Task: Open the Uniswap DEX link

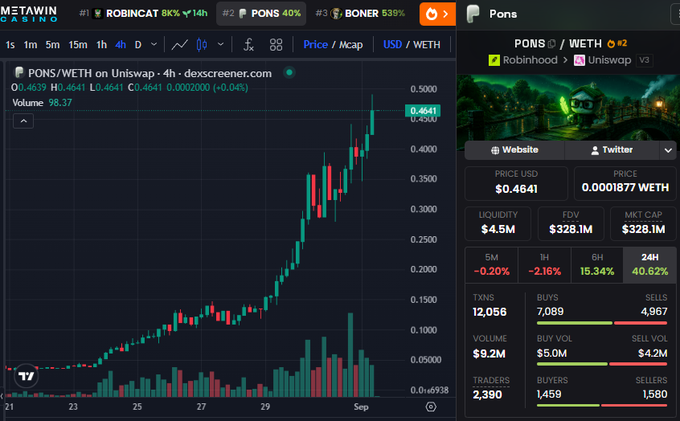Action: coord(602,60)
